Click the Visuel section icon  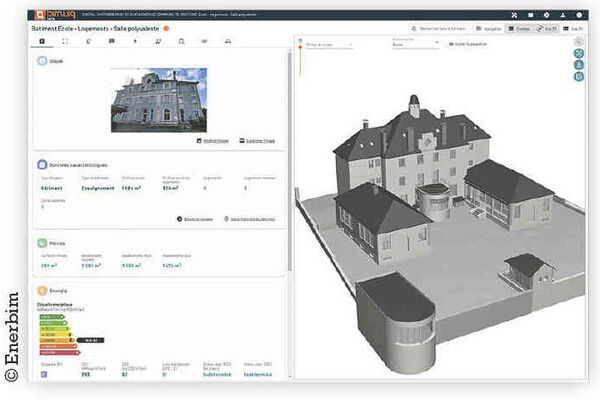coord(42,61)
